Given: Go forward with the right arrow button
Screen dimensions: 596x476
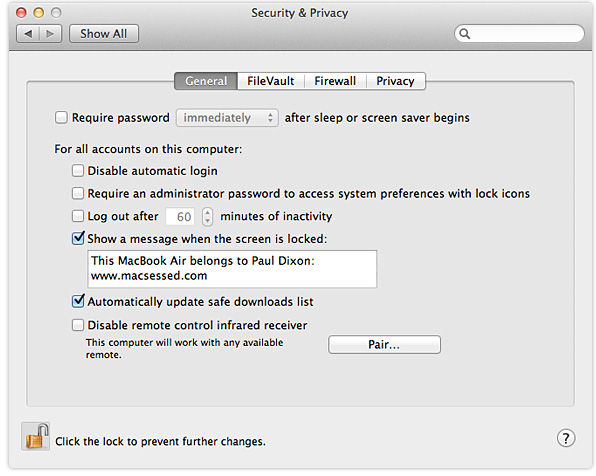Looking at the screenshot, I should coord(51,34).
